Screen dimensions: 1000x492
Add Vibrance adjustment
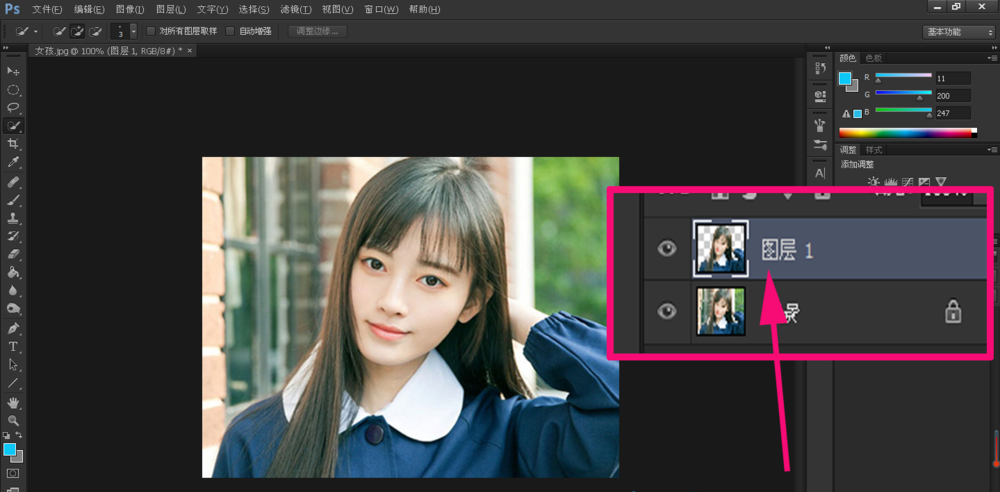pos(941,182)
